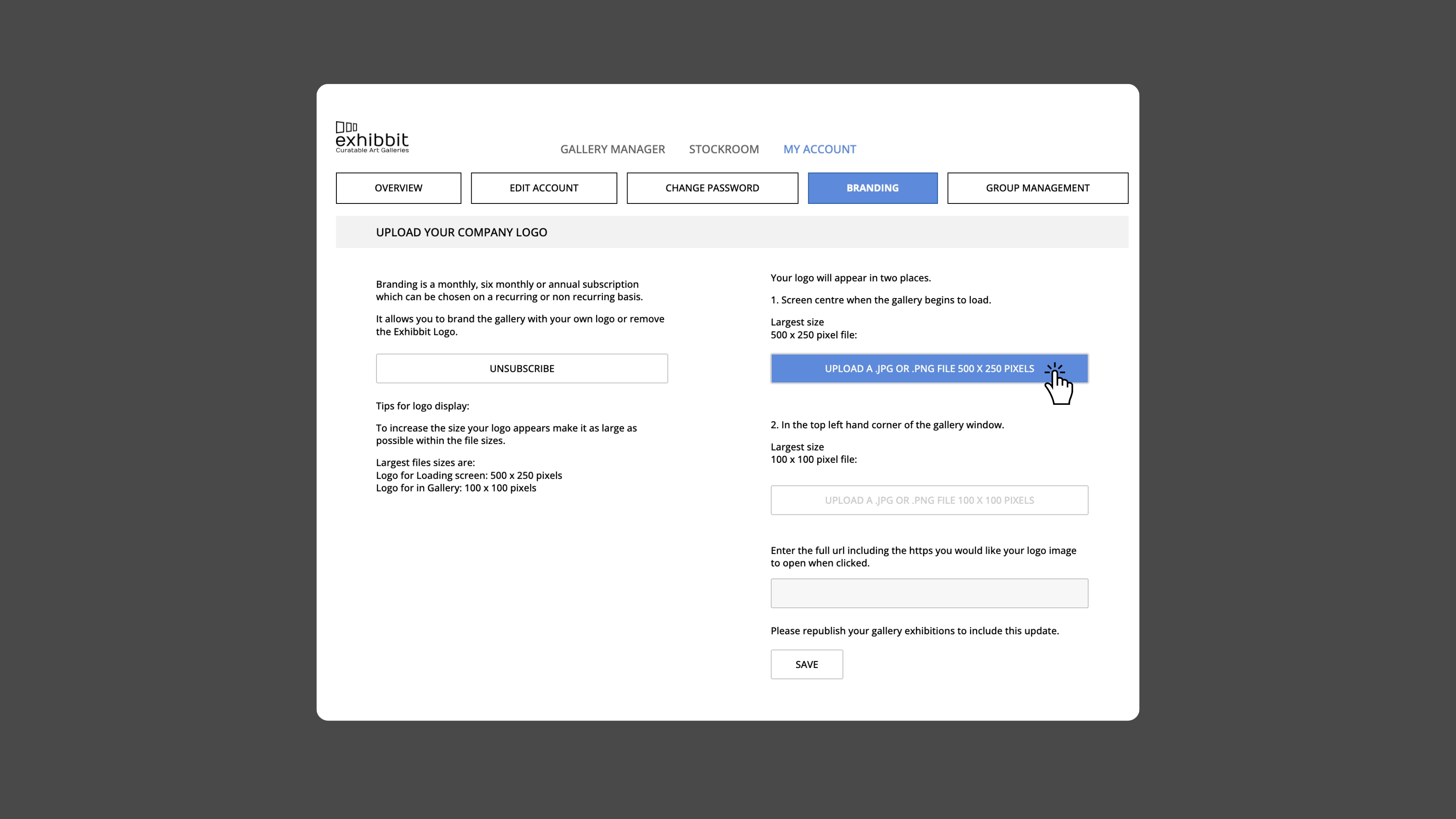The image size is (1456, 819).
Task: Click the 'Upload Your Company Logo' heading
Action: (461, 232)
